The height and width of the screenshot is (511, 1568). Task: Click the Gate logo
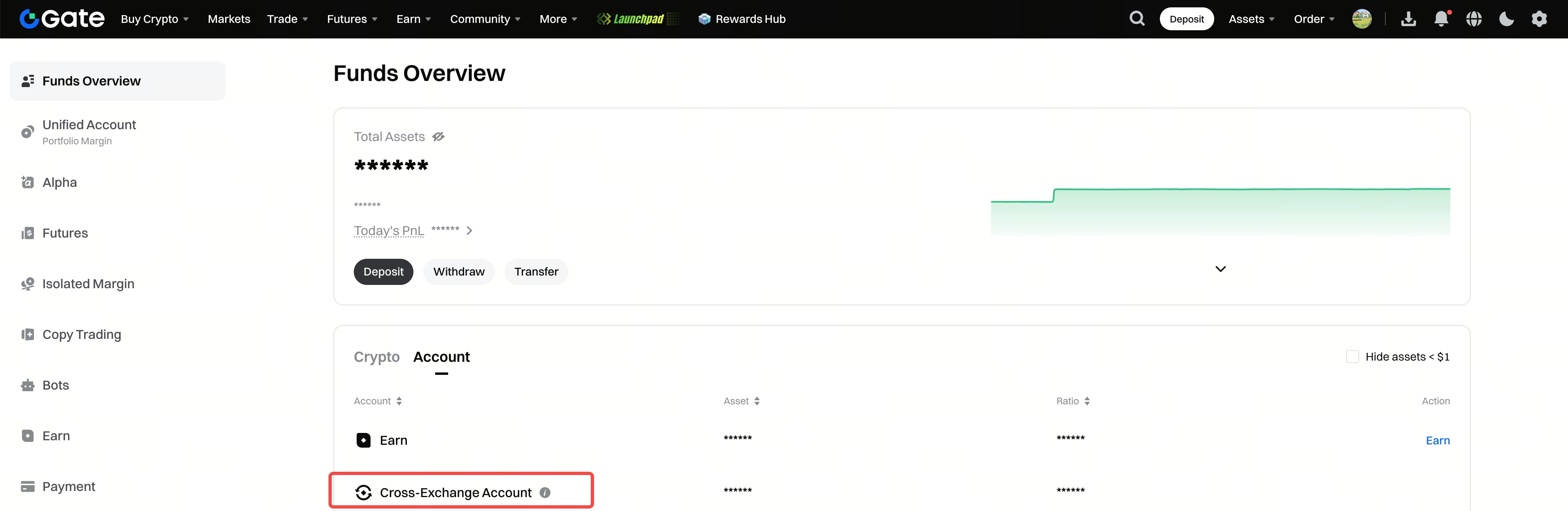(x=61, y=19)
